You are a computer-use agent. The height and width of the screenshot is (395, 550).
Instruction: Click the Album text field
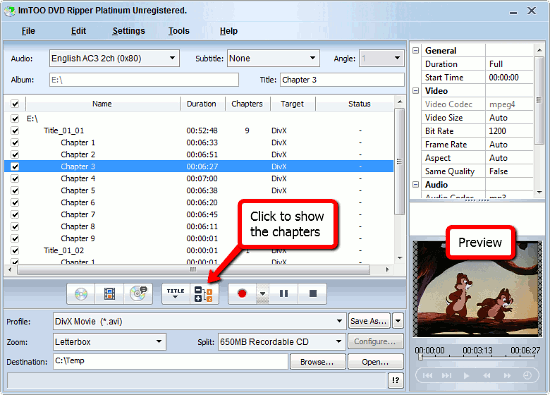click(144, 80)
